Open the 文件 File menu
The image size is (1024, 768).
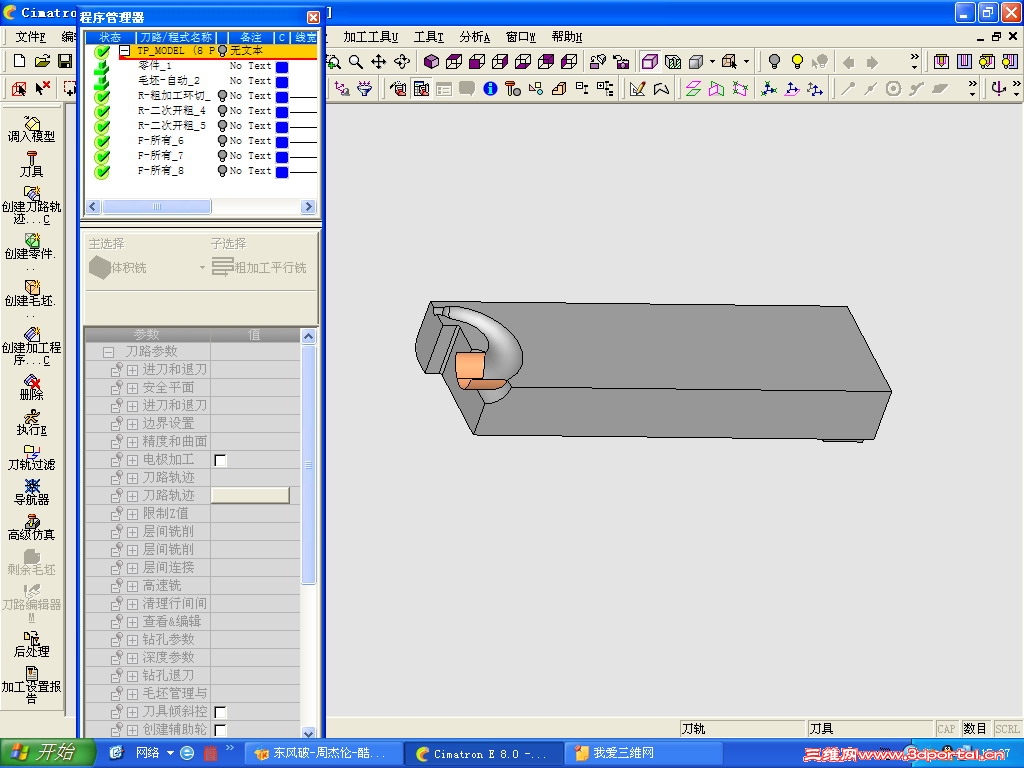30,37
